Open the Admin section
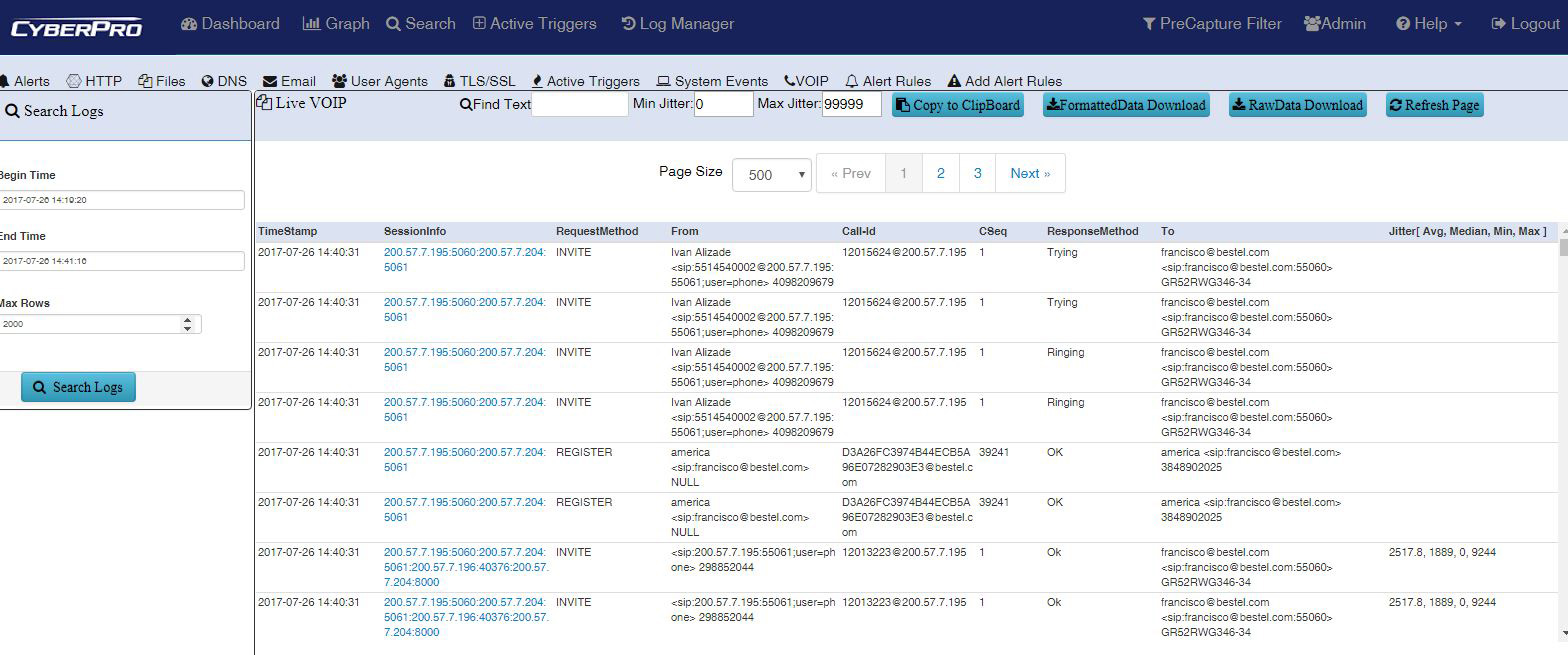This screenshot has width=1568, height=655. pos(1335,23)
